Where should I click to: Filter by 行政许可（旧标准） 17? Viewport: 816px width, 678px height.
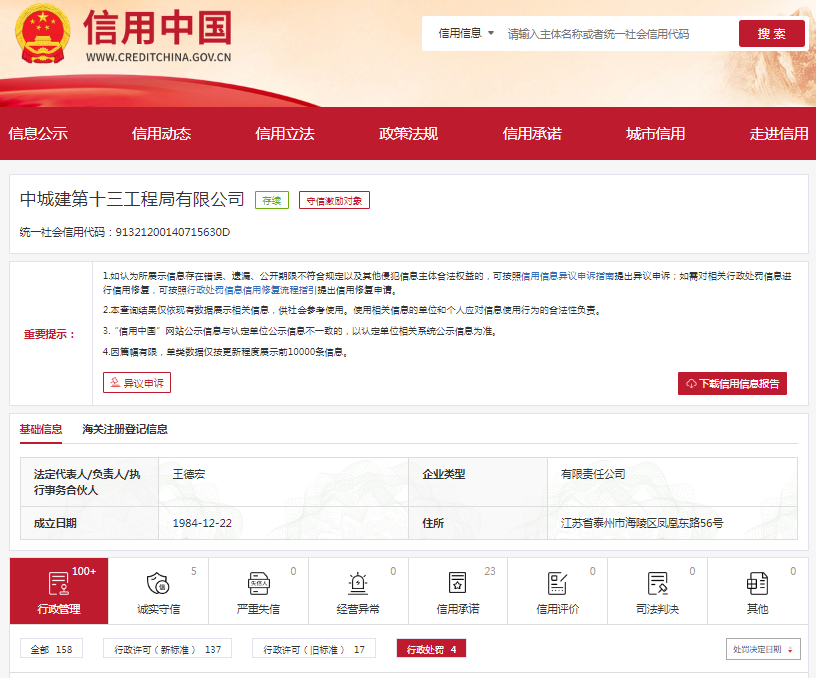[x=313, y=649]
